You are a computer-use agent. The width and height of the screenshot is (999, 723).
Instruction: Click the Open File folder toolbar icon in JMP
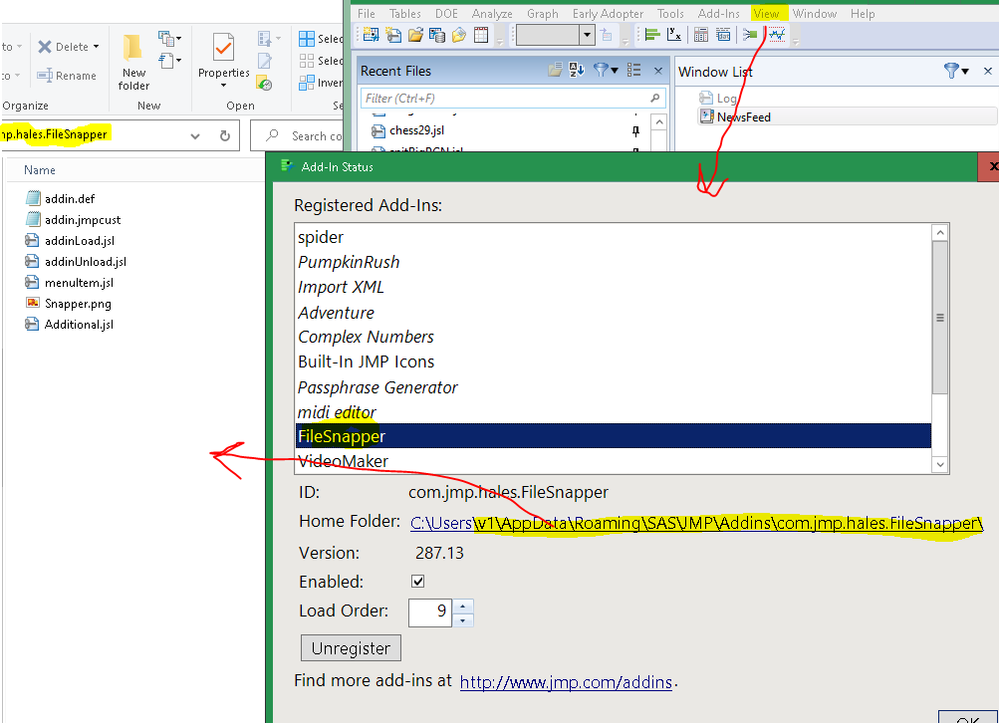[x=415, y=35]
